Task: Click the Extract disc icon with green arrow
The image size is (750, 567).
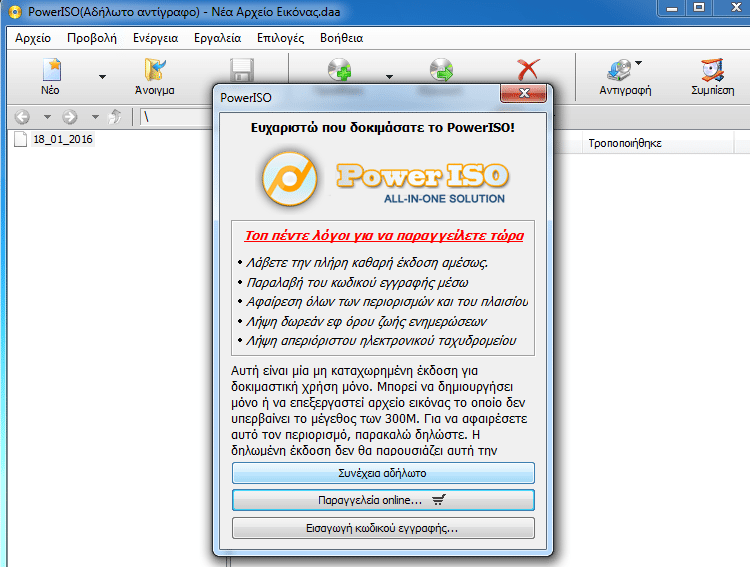Action: click(x=441, y=70)
